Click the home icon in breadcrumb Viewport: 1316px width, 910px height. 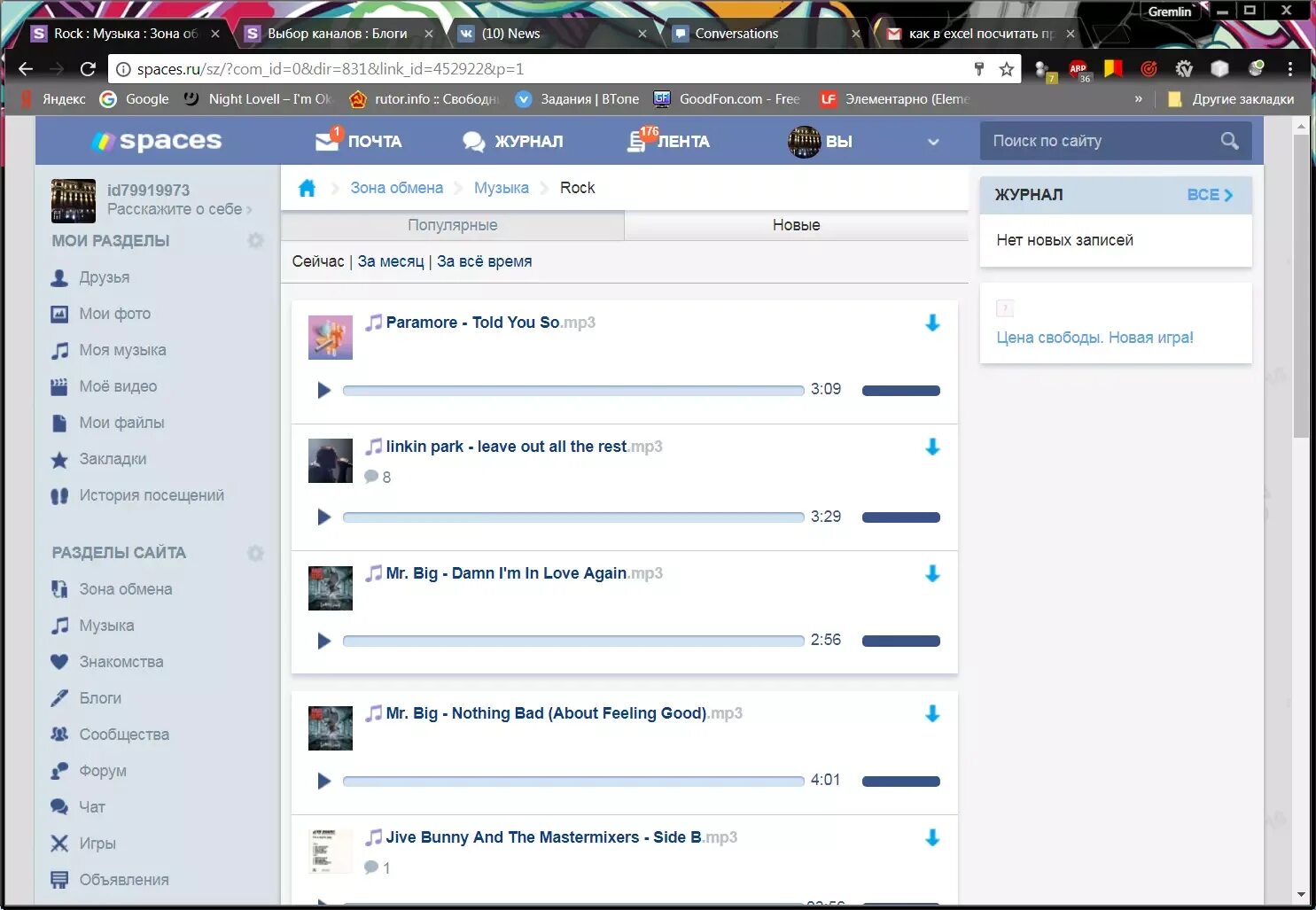pyautogui.click(x=307, y=188)
